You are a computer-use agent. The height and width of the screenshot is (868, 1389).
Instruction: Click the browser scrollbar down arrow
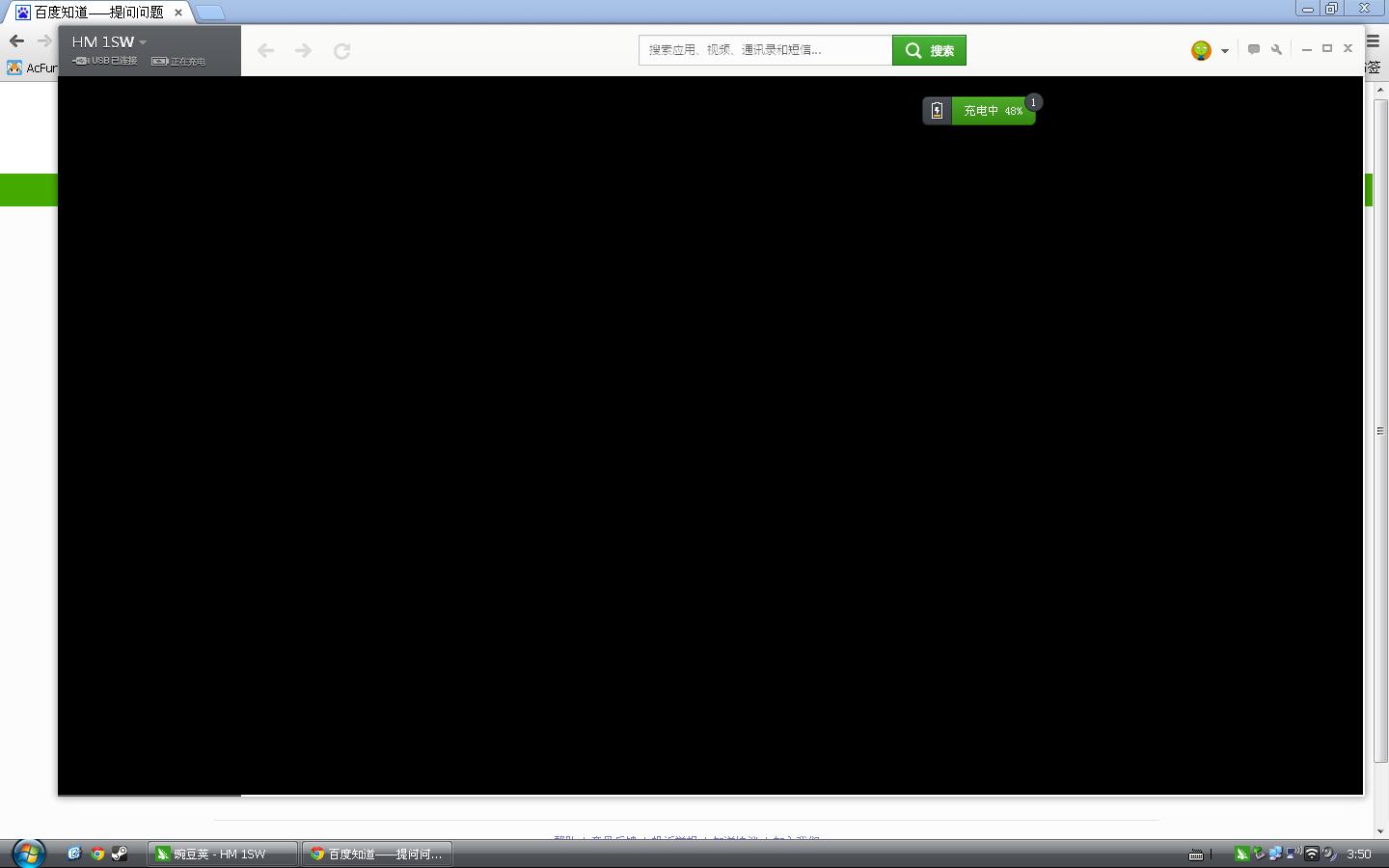pos(1380,830)
